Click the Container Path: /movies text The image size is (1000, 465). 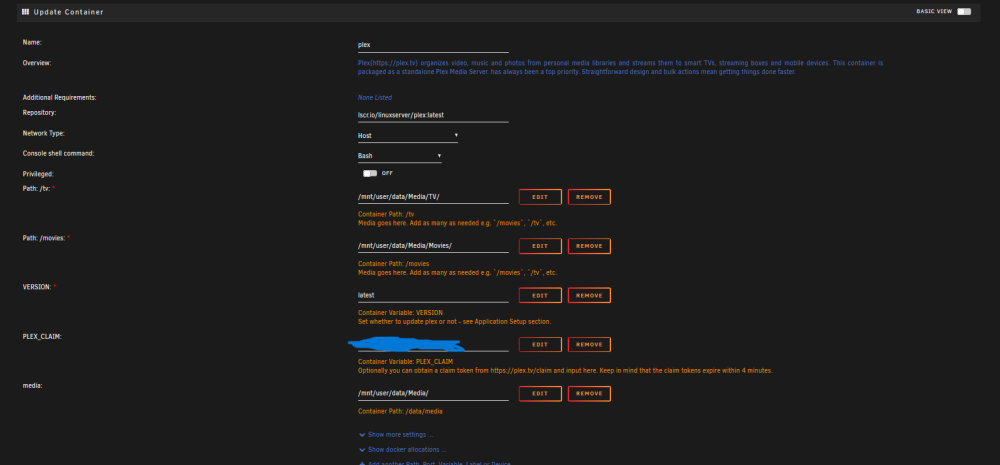pyautogui.click(x=393, y=263)
